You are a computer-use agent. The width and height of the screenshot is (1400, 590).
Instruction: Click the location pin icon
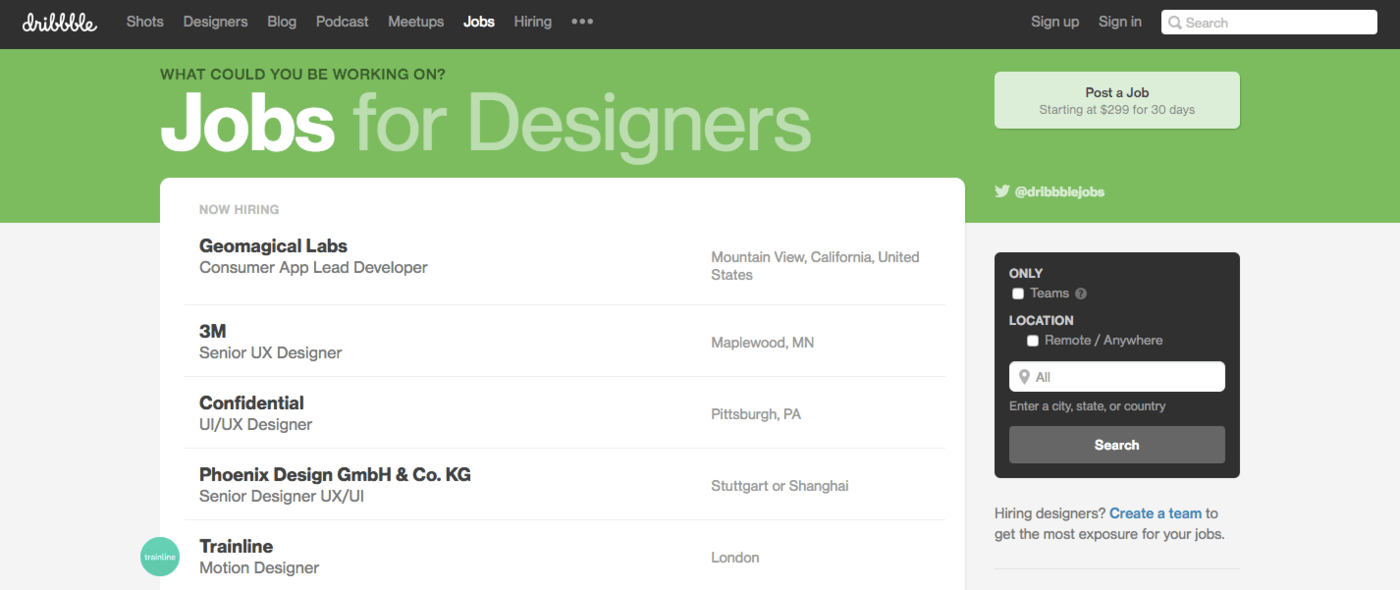click(x=1024, y=377)
